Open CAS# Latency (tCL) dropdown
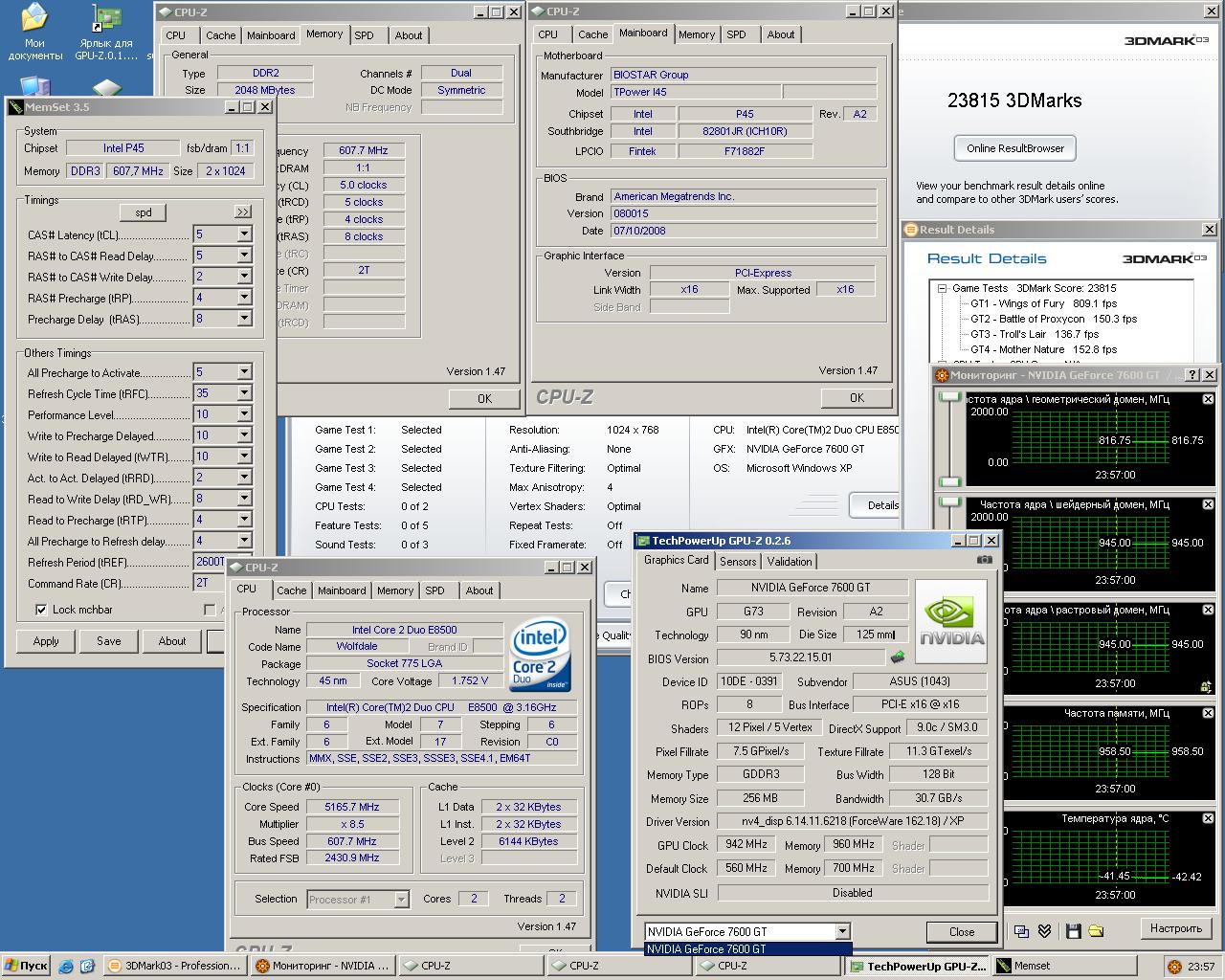The image size is (1225, 980). coord(244,234)
